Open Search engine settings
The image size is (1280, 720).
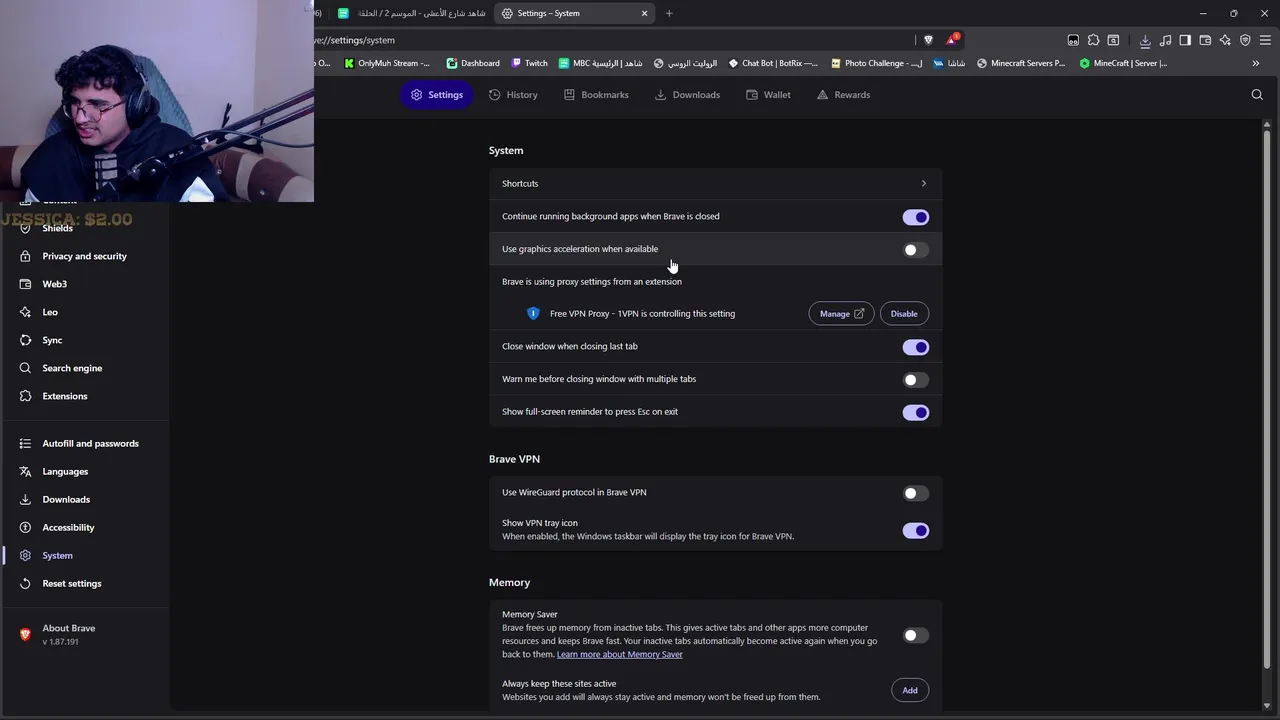tap(72, 368)
